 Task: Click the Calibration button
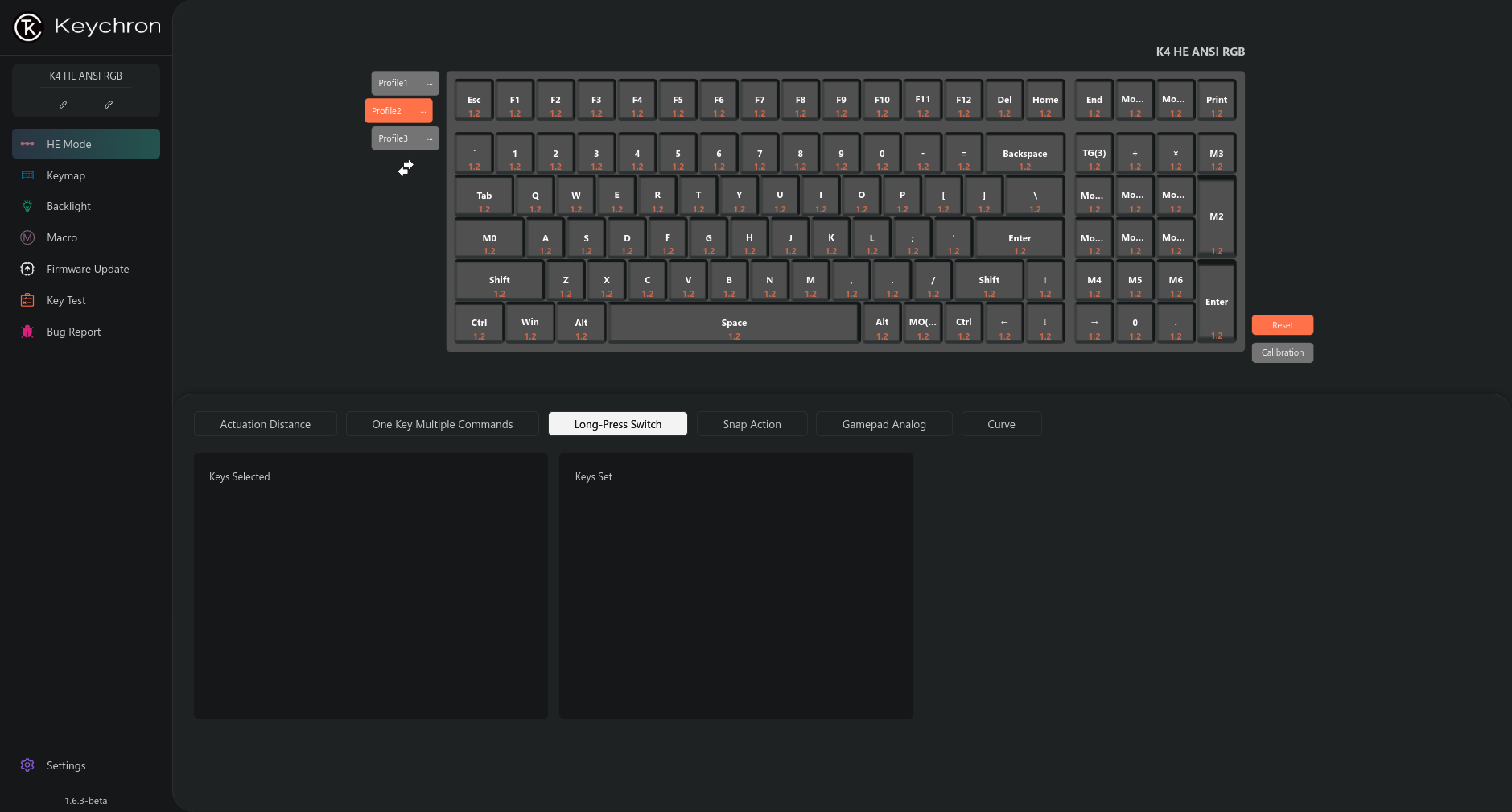1282,352
